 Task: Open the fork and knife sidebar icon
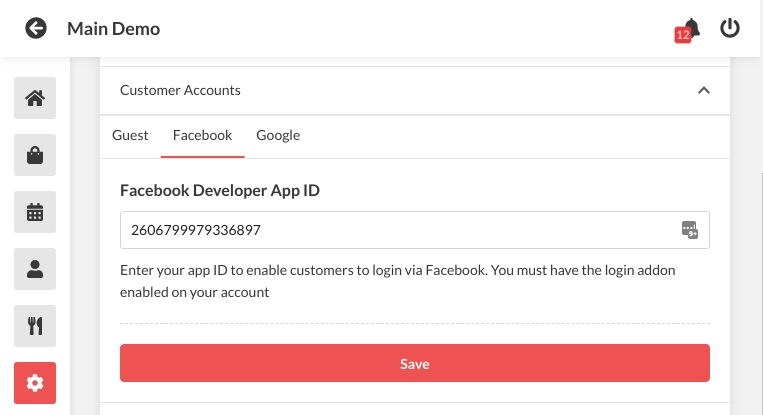(35, 325)
